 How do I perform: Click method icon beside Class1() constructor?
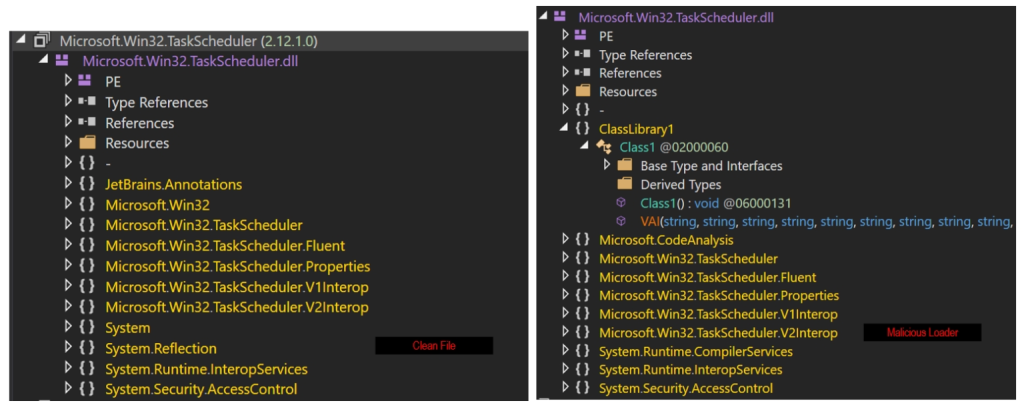click(621, 202)
